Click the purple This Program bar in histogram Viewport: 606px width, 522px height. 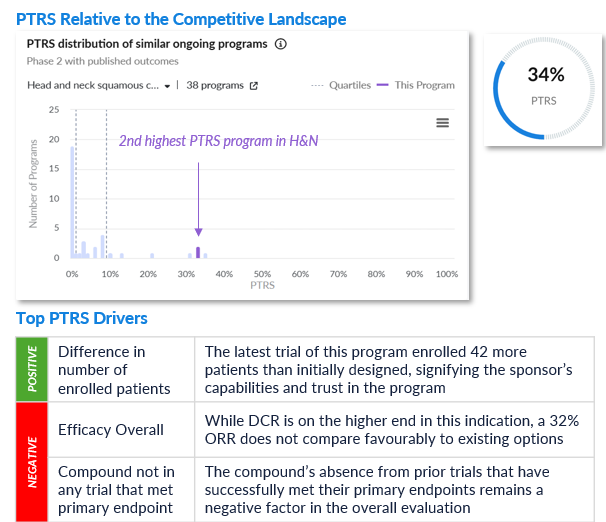[198, 252]
